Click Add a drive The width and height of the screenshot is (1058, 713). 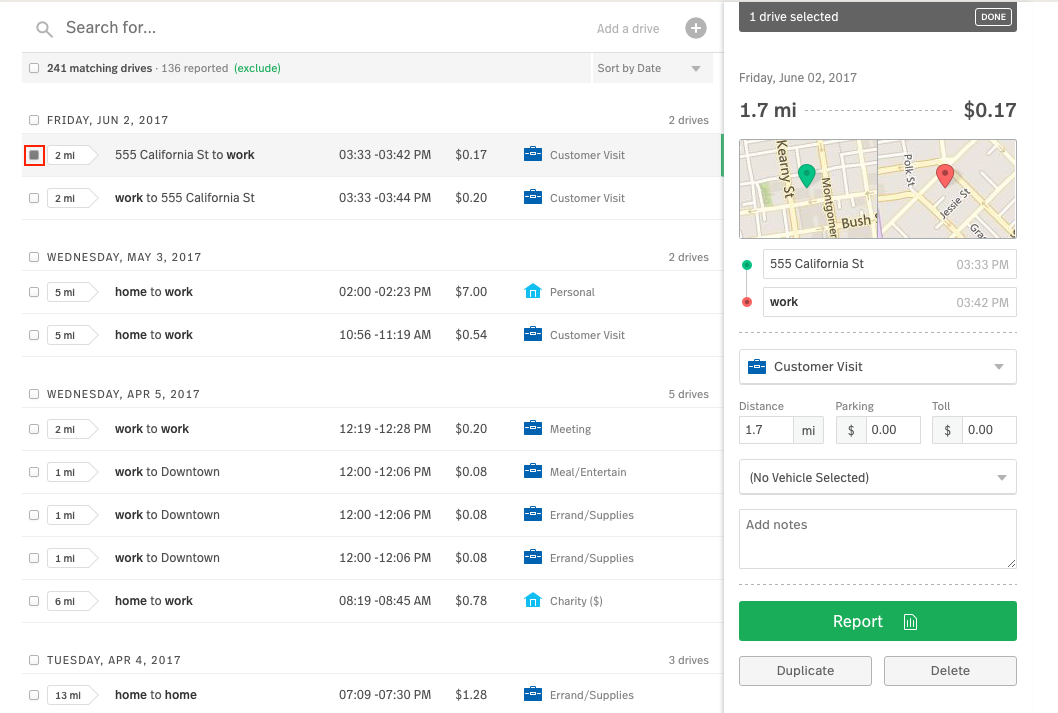(x=628, y=28)
